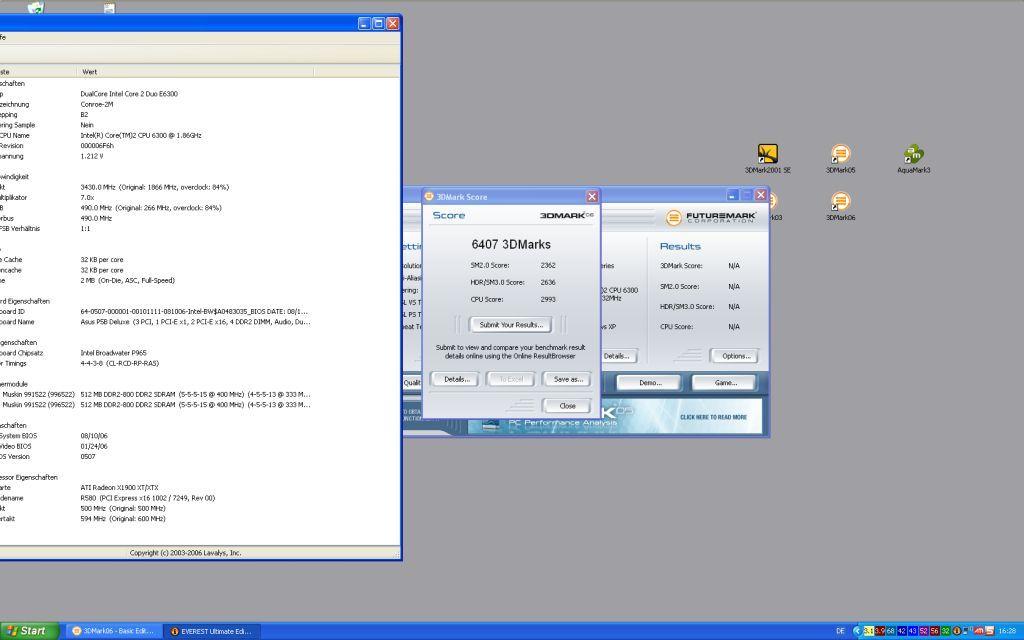Click the maroon 56 tray sensor icon
Screen dimensions: 1024x640
(935, 631)
